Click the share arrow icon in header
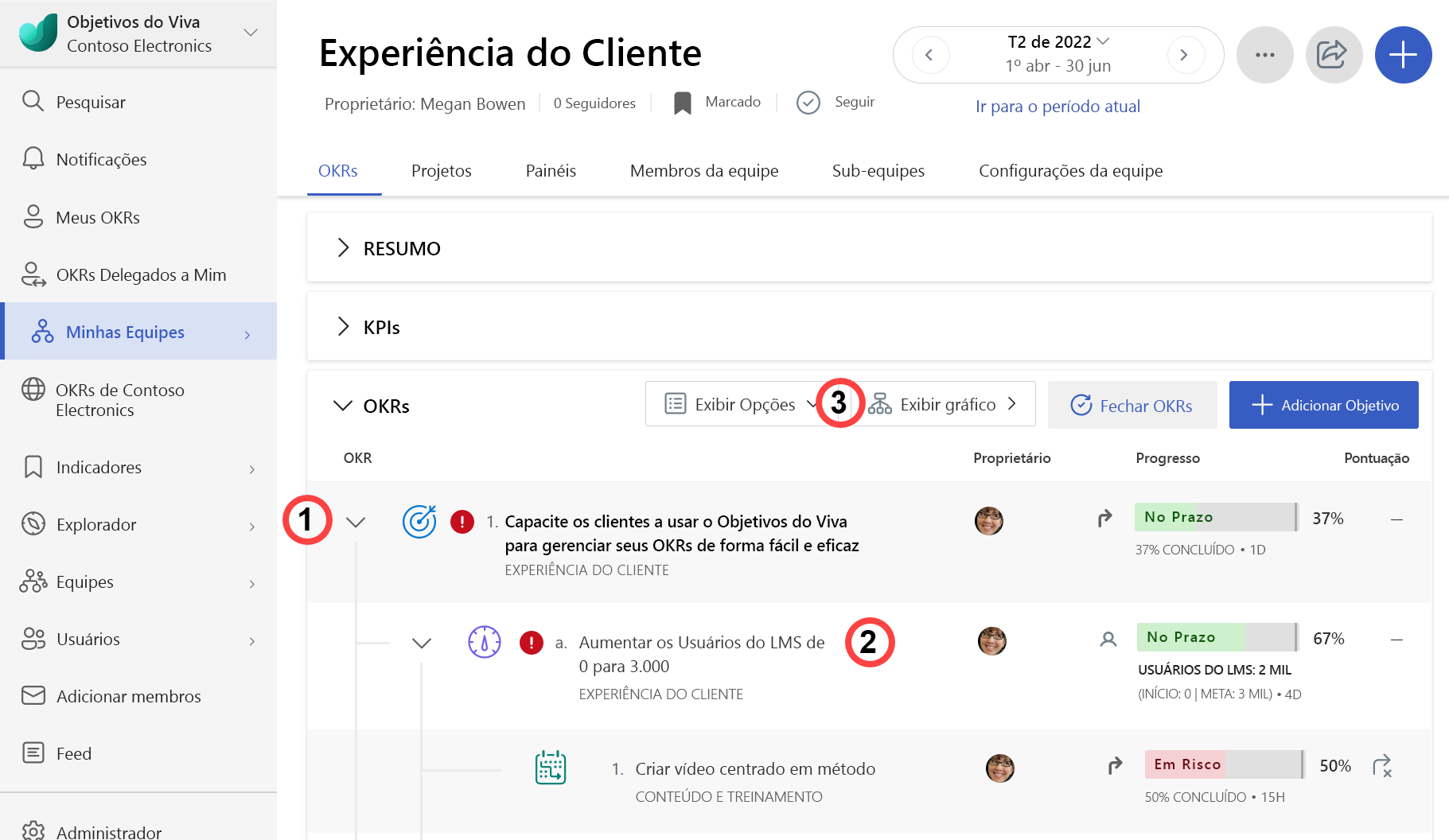Screen dimensions: 1449x840 click(x=1334, y=55)
